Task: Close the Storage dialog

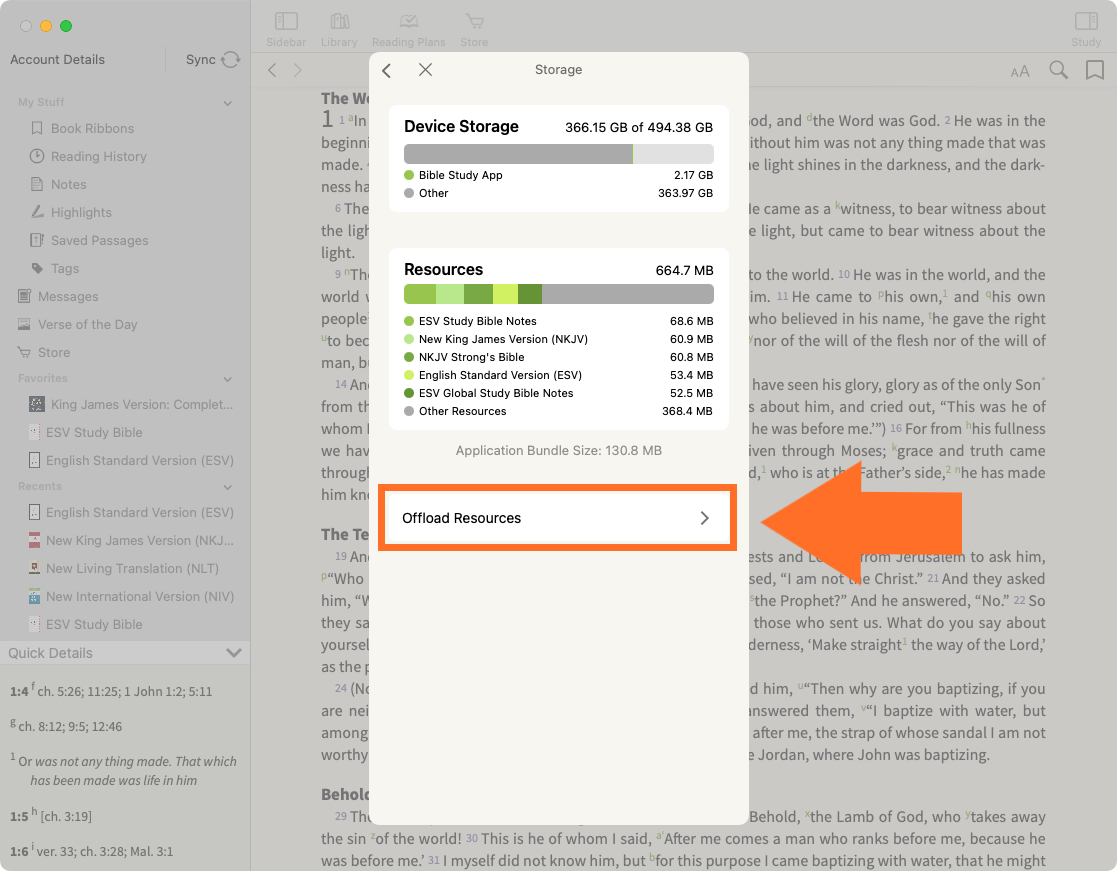Action: [425, 69]
